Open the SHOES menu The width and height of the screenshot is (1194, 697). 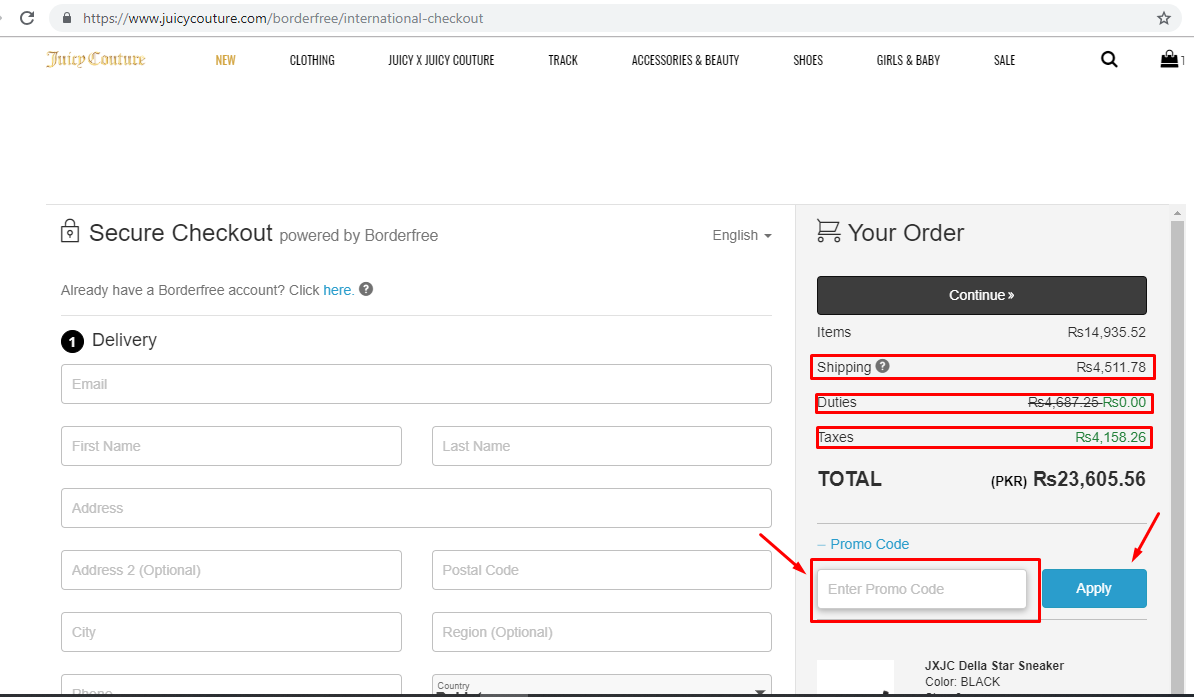click(x=808, y=60)
